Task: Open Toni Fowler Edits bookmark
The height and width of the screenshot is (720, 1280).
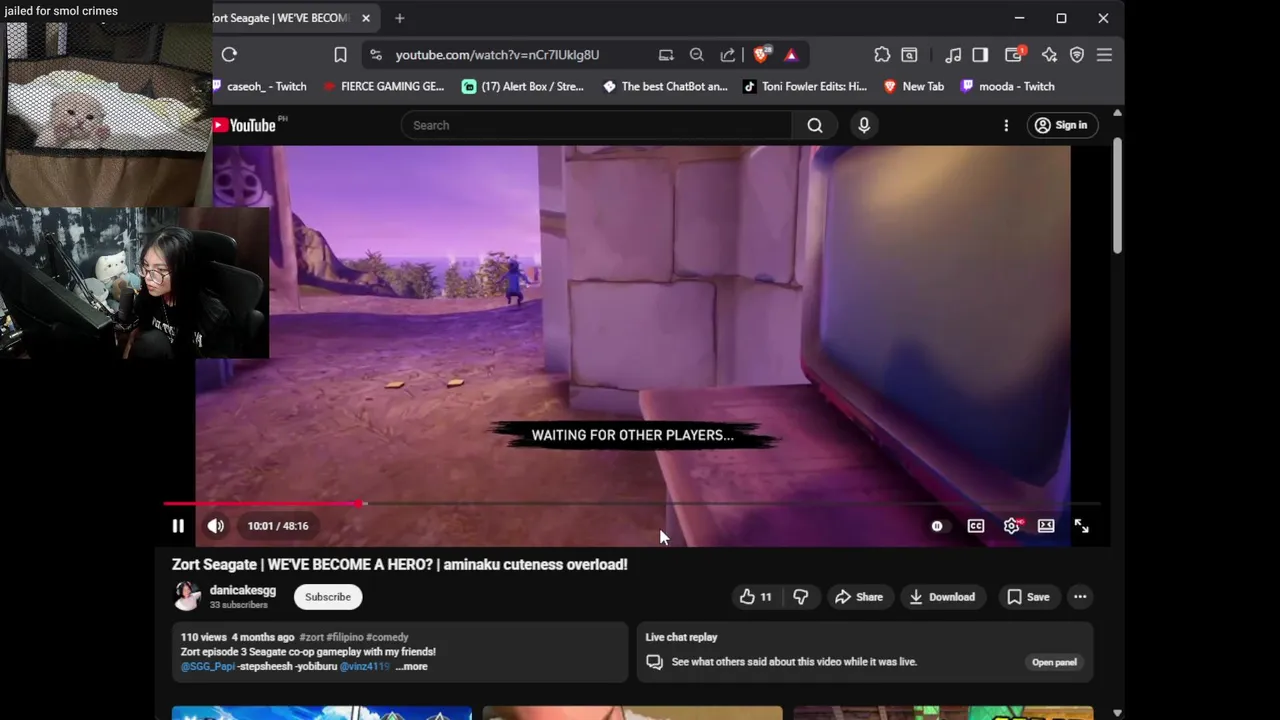Action: pyautogui.click(x=805, y=86)
